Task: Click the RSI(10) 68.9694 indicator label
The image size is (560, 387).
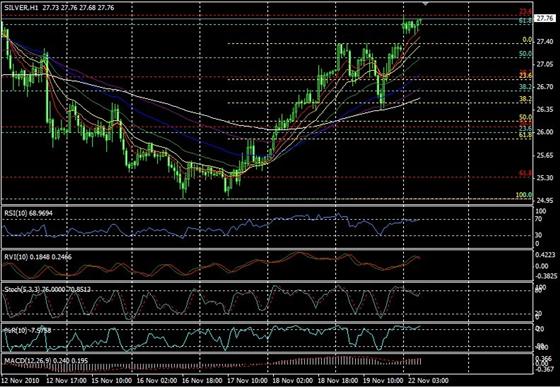Action: click(28, 213)
